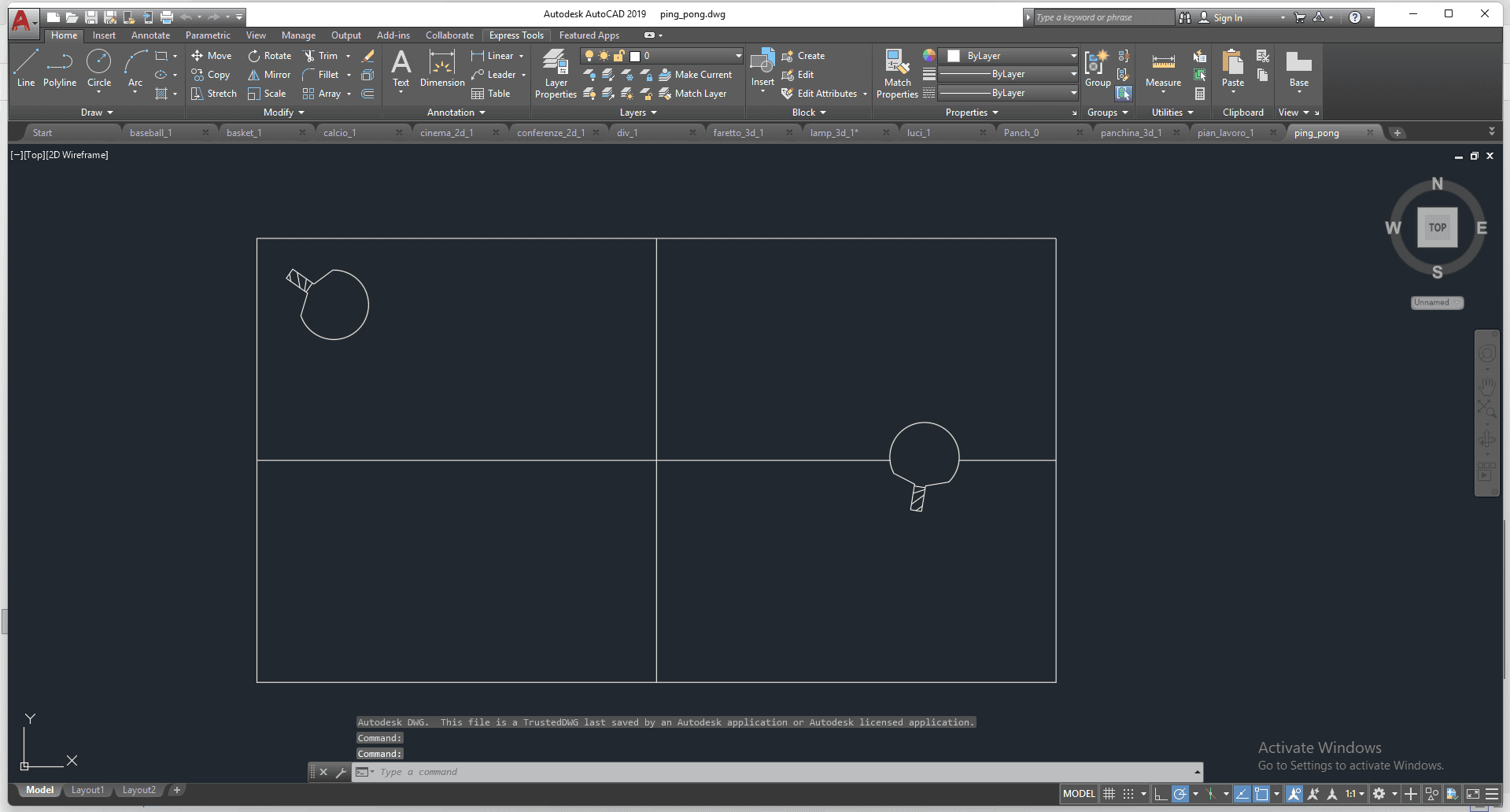Toggle polar tracking in status bar
The width and height of the screenshot is (1510, 812).
(x=1180, y=794)
